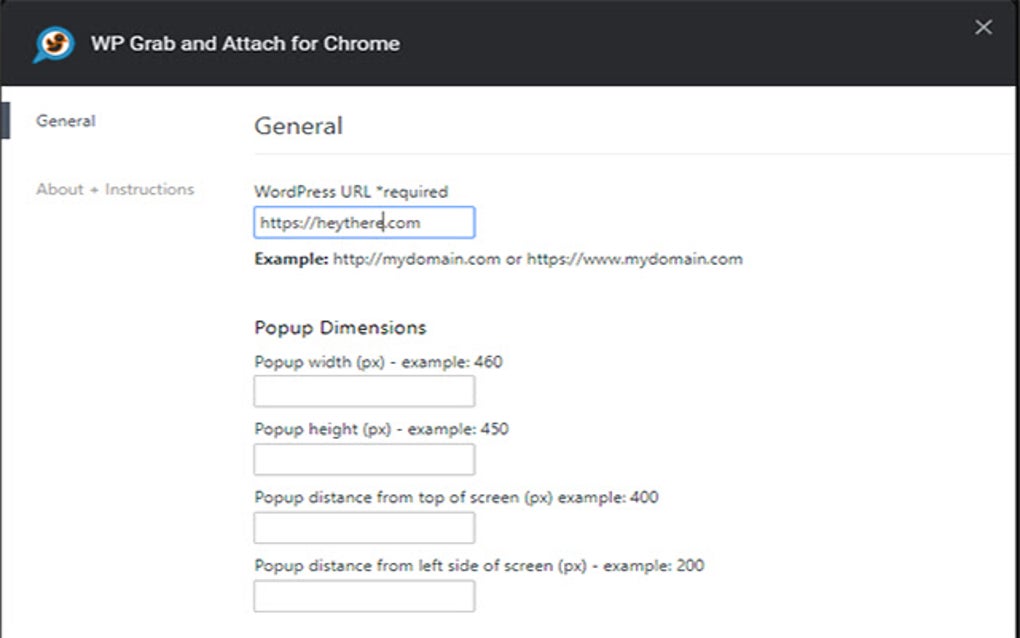Click the https://www.mydomain.com example text
The width and height of the screenshot is (1020, 638).
[x=634, y=259]
